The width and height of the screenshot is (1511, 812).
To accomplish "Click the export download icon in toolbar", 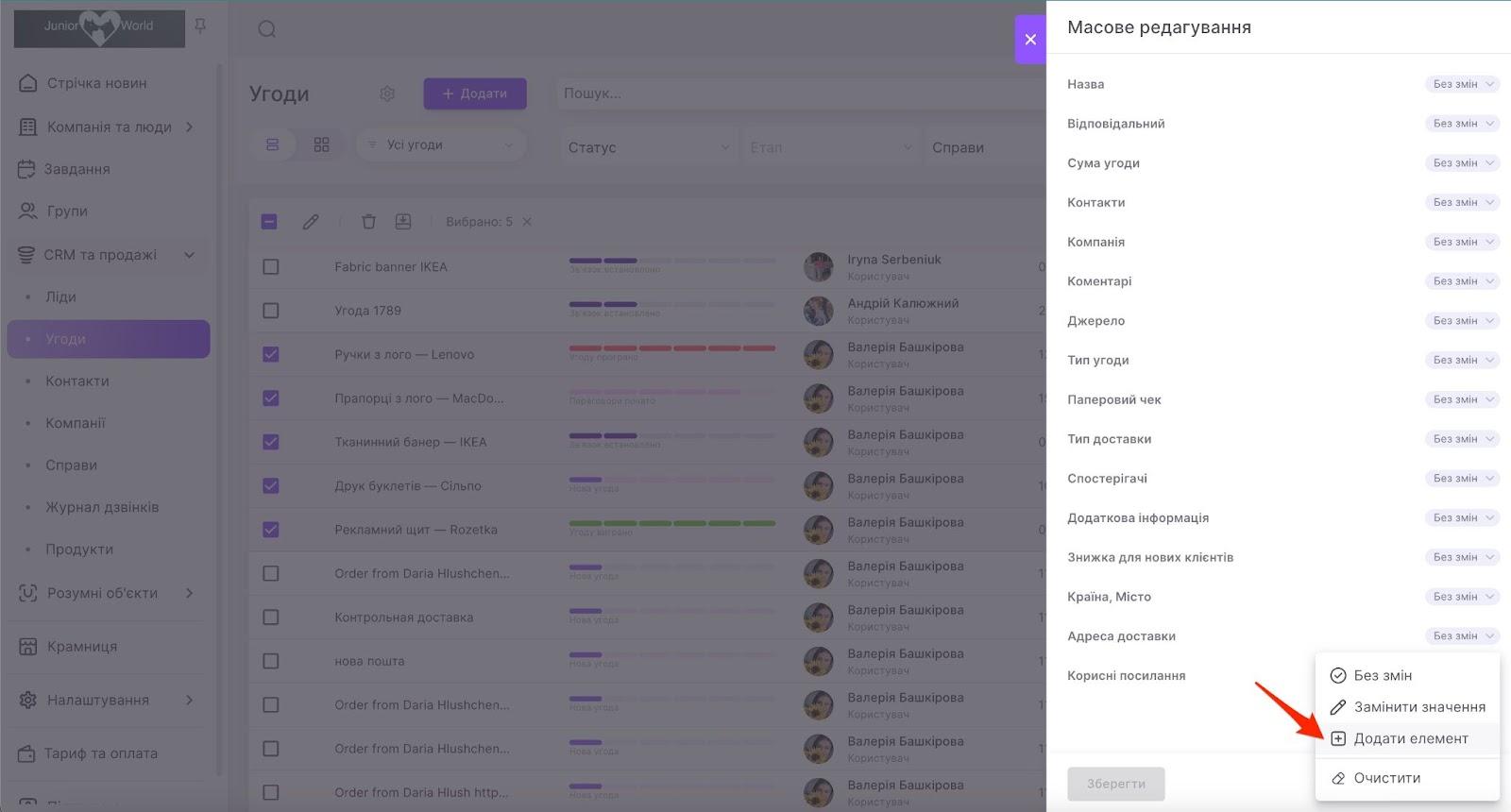I will click(403, 222).
